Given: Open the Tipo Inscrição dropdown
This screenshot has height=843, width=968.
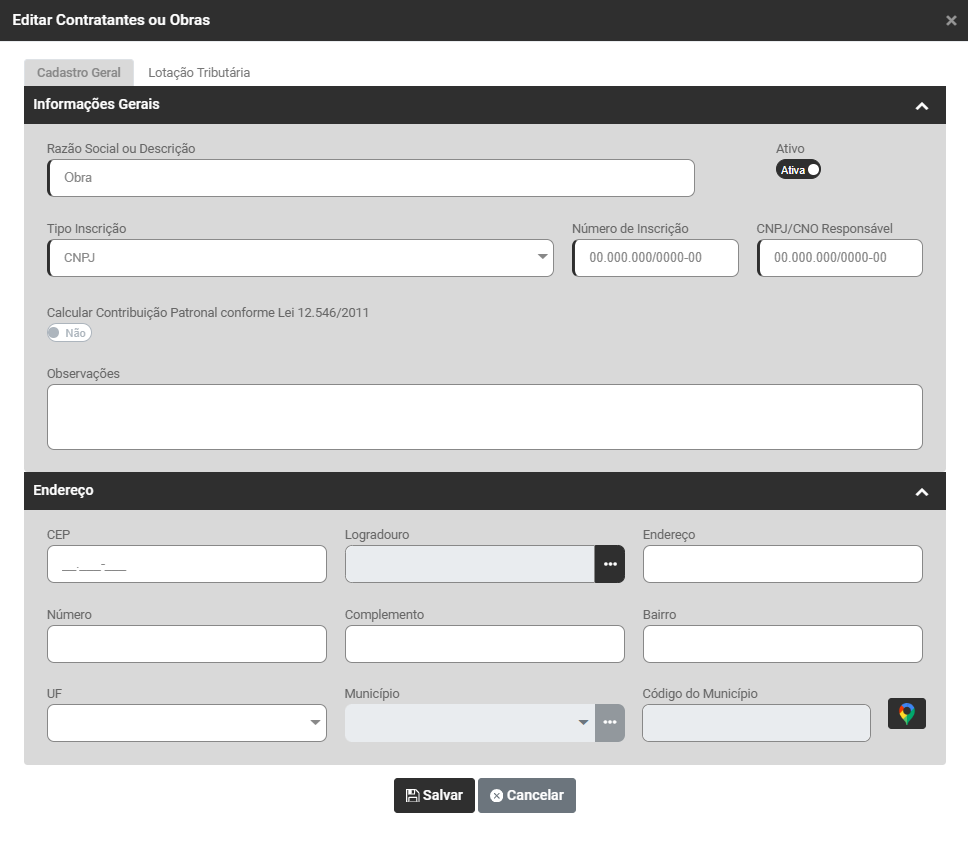Looking at the screenshot, I should tap(300, 258).
